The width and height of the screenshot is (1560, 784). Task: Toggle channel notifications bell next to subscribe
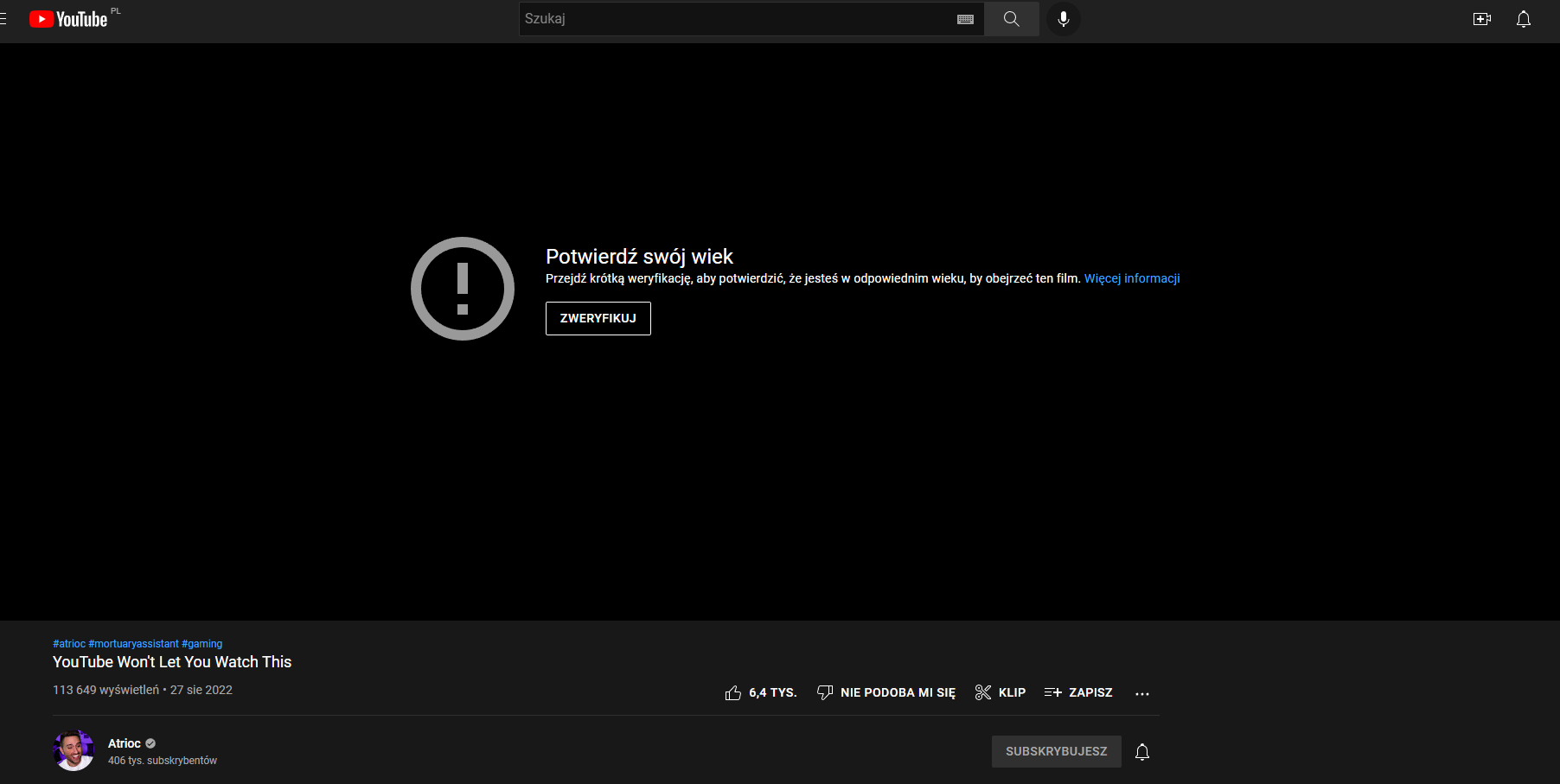pos(1141,751)
